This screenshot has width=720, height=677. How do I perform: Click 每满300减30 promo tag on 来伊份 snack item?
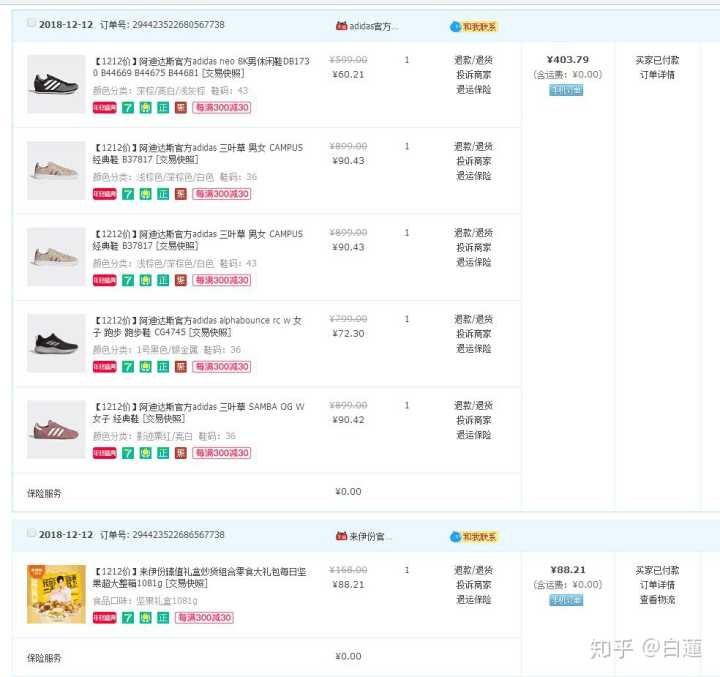click(x=204, y=617)
